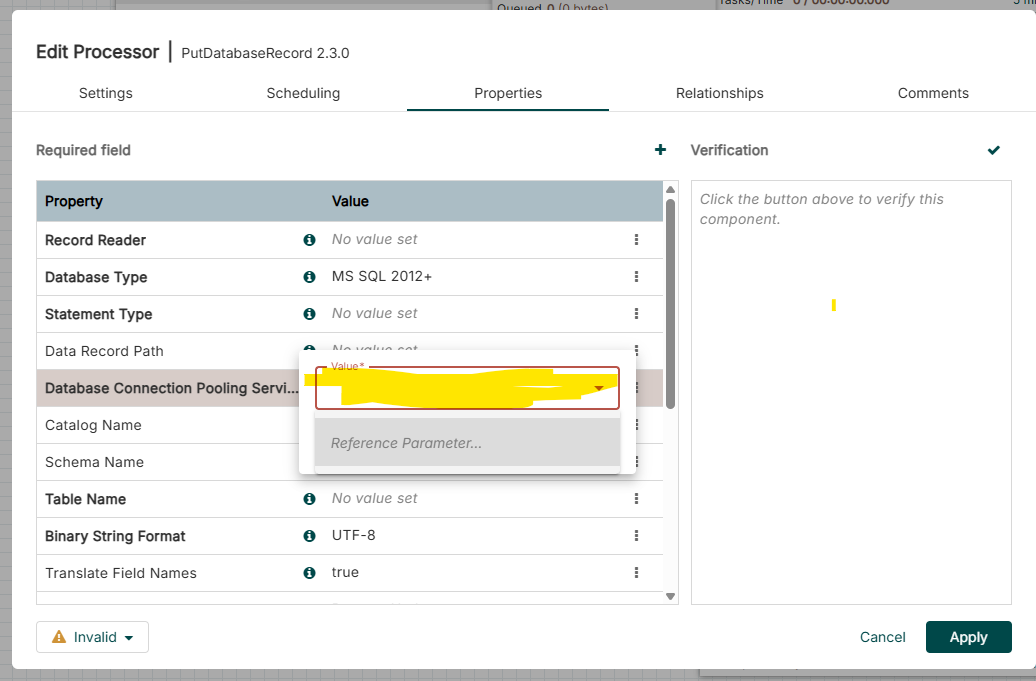Click the verification checkmark icon
The height and width of the screenshot is (681, 1036).
[993, 150]
